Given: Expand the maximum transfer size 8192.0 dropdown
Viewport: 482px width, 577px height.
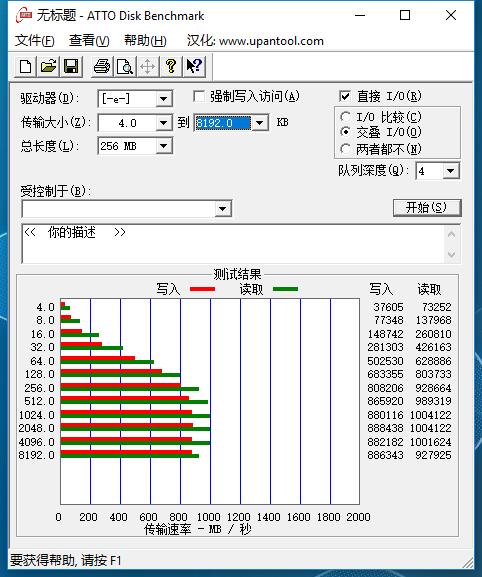Looking at the screenshot, I should pyautogui.click(x=259, y=123).
